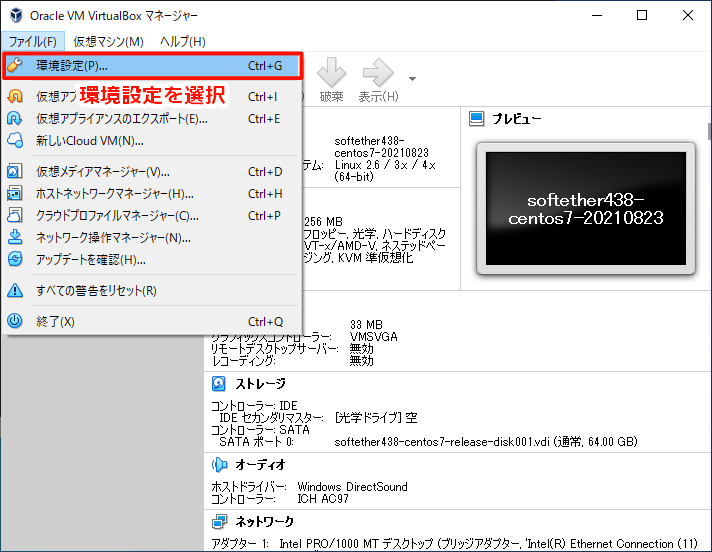
Task: Click the オーディオ speaker icon
Action: click(x=219, y=464)
